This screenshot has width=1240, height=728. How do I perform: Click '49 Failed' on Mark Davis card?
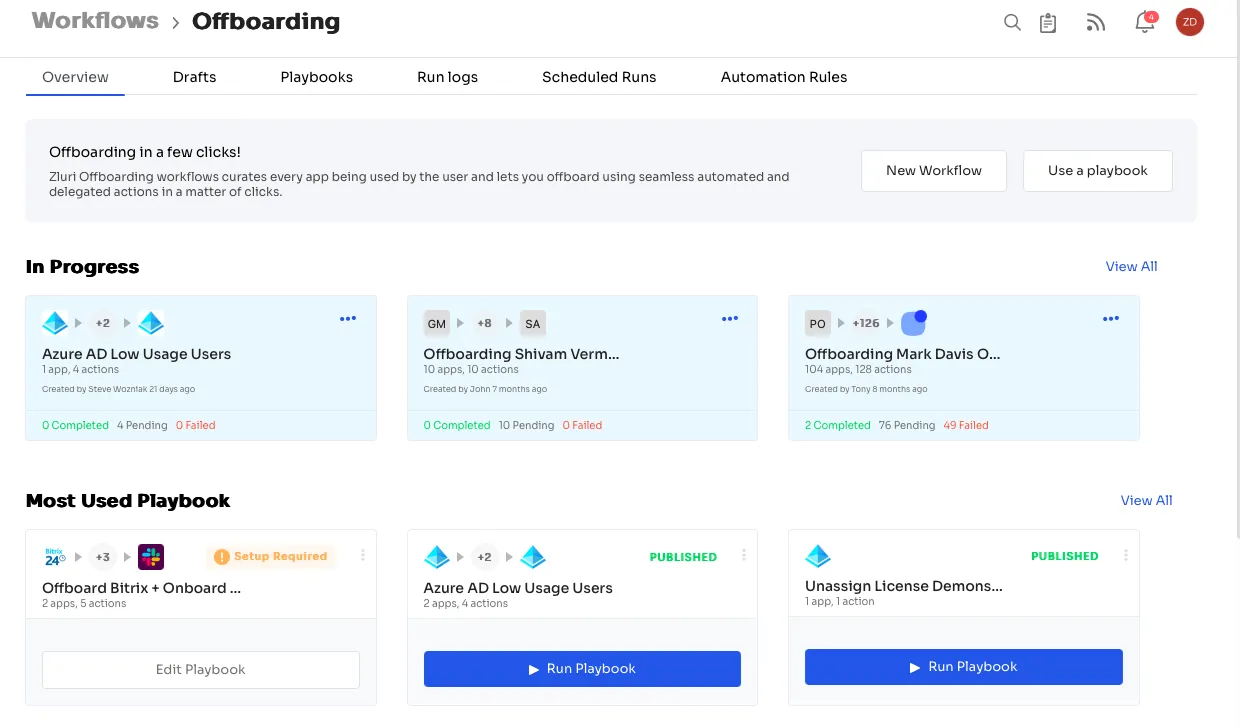pos(965,425)
